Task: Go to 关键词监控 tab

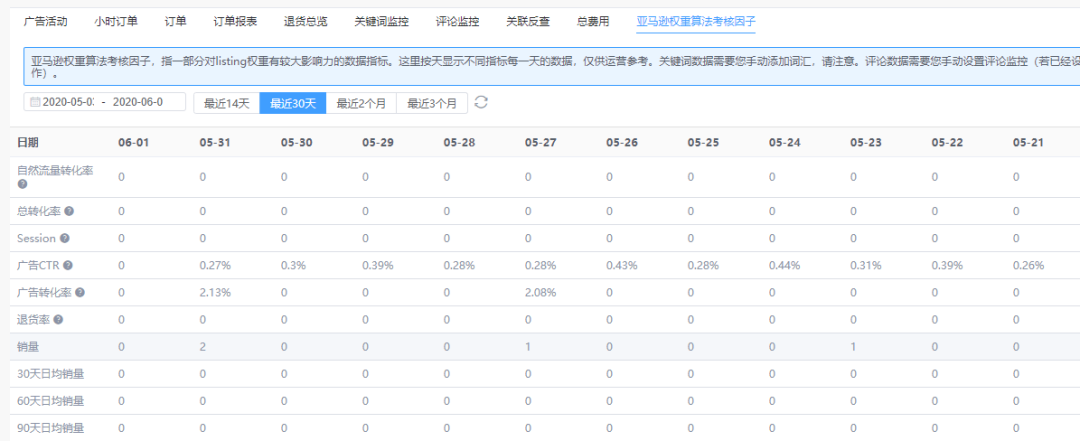Action: pyautogui.click(x=382, y=21)
